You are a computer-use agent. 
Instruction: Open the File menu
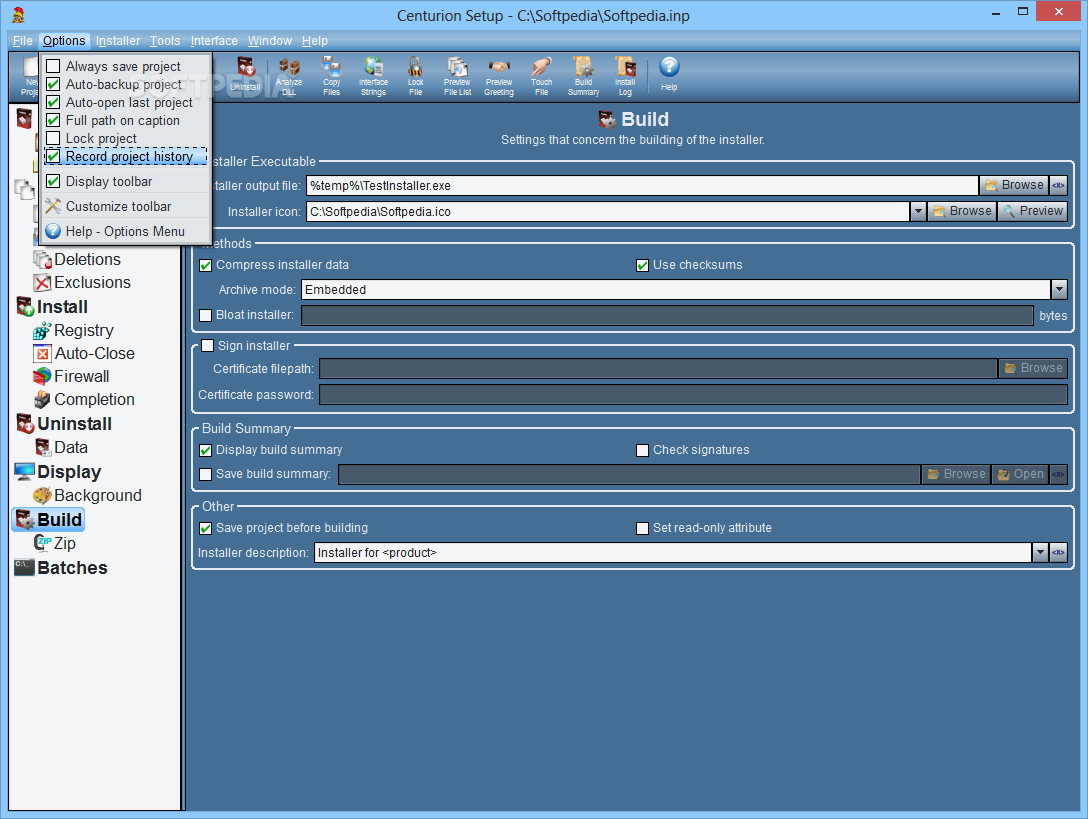(x=22, y=41)
